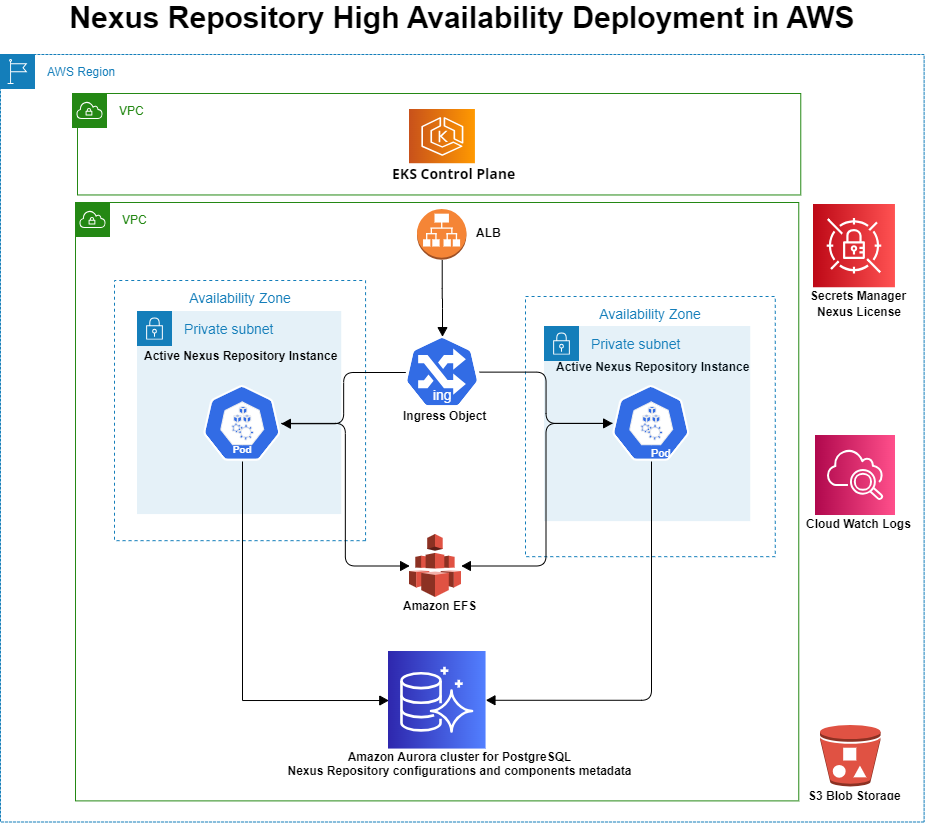Viewport: 925px width, 823px height.
Task: Click the Cloud Watch Logs label
Action: click(858, 523)
